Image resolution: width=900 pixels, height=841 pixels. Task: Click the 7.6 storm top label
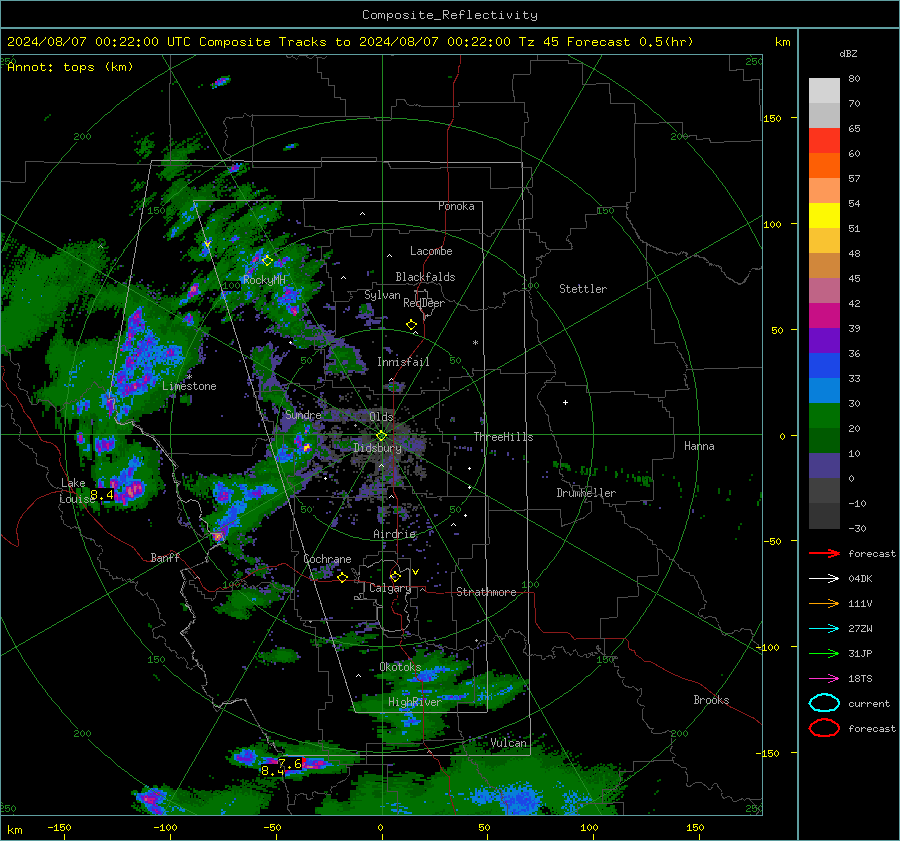290,764
